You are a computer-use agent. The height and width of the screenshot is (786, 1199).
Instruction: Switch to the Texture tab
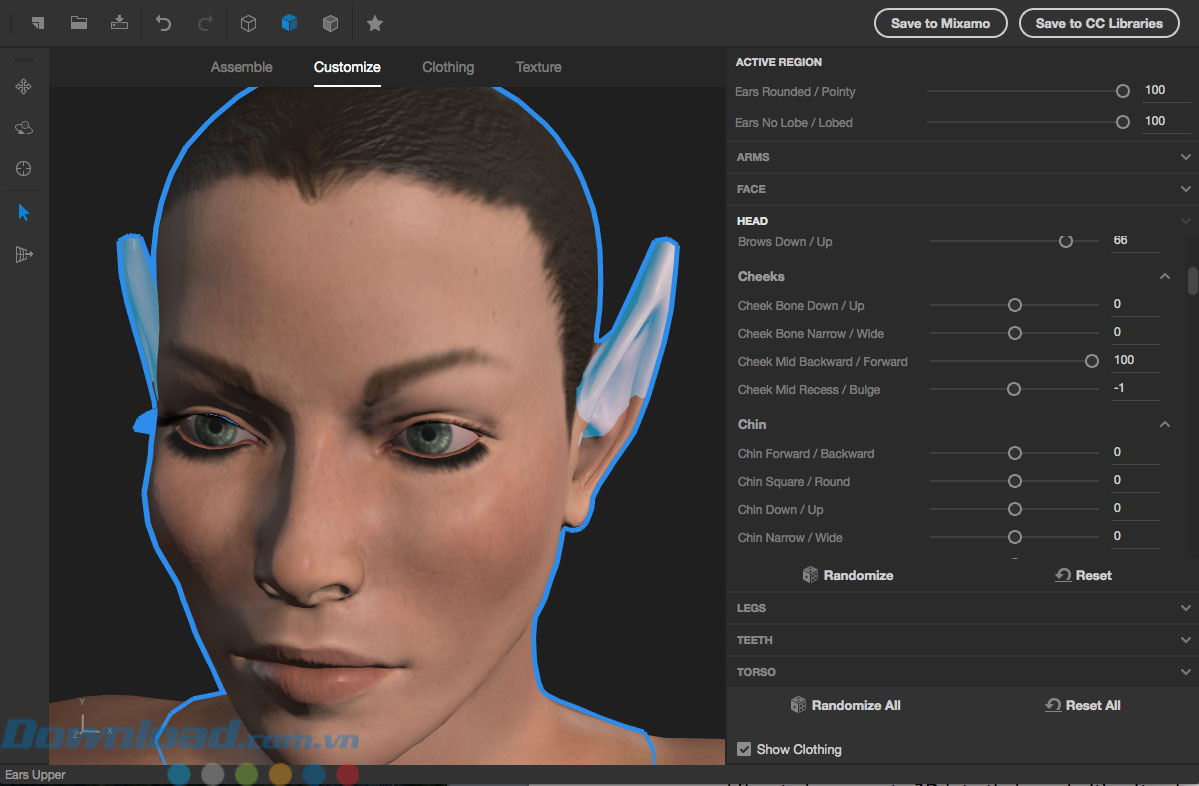point(538,67)
